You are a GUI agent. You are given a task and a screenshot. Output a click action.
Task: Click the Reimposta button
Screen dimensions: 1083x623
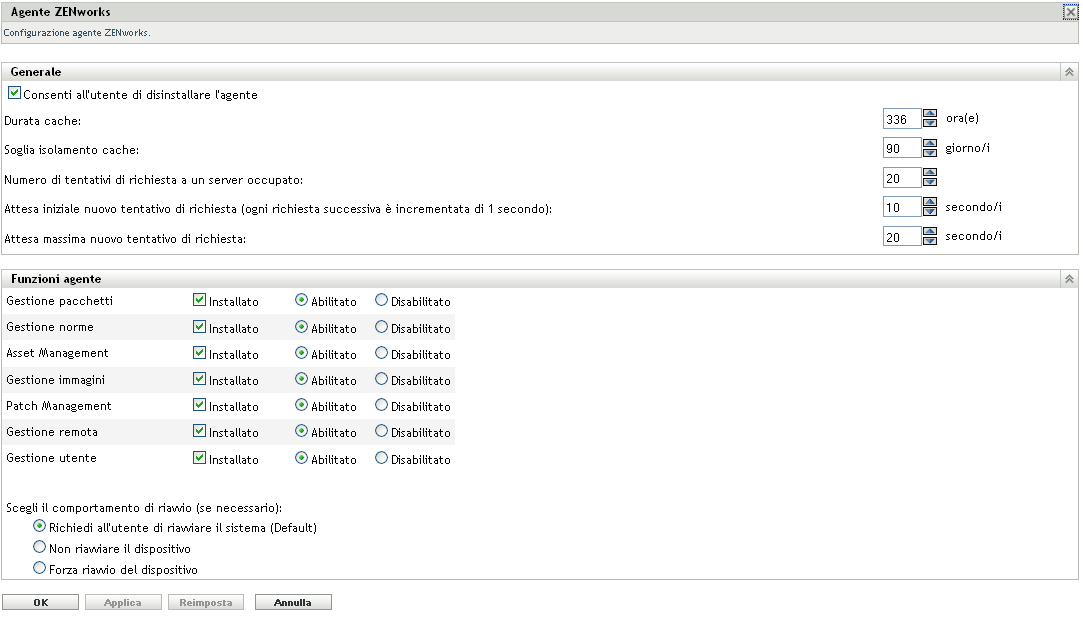(x=206, y=602)
